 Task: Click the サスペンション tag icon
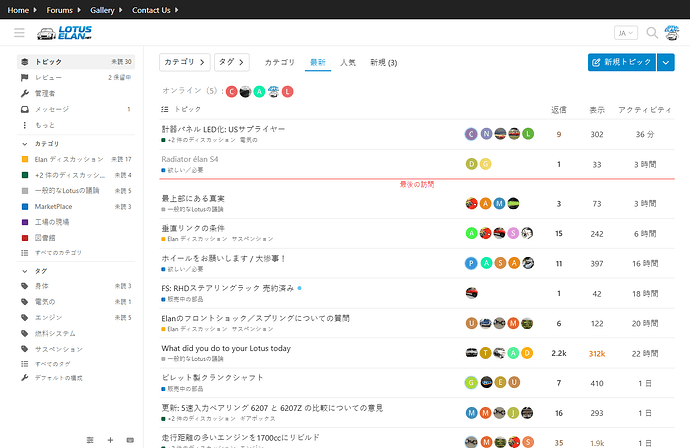[25, 349]
